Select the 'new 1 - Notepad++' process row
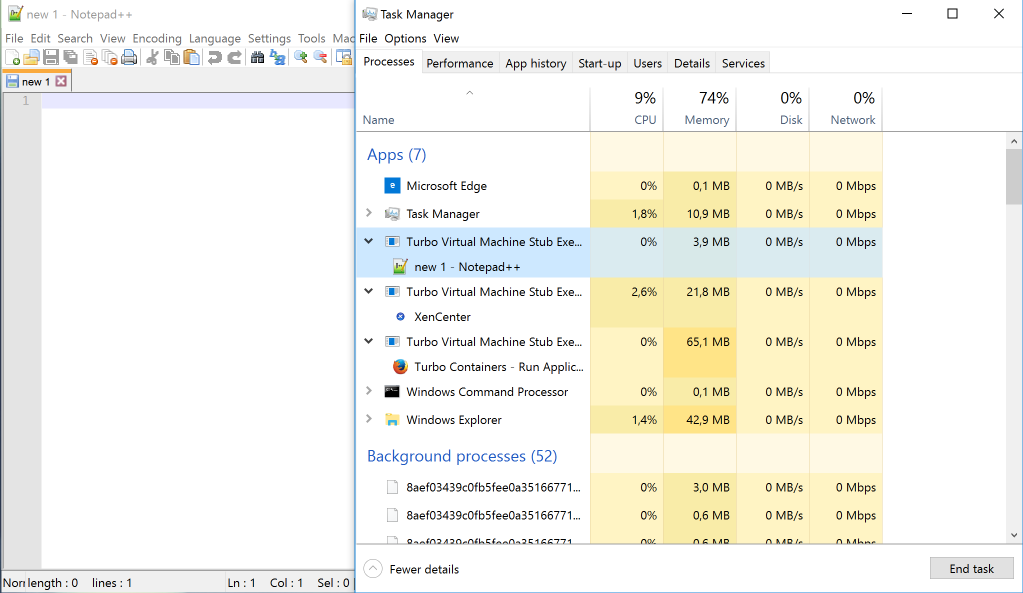 pyautogui.click(x=619, y=267)
